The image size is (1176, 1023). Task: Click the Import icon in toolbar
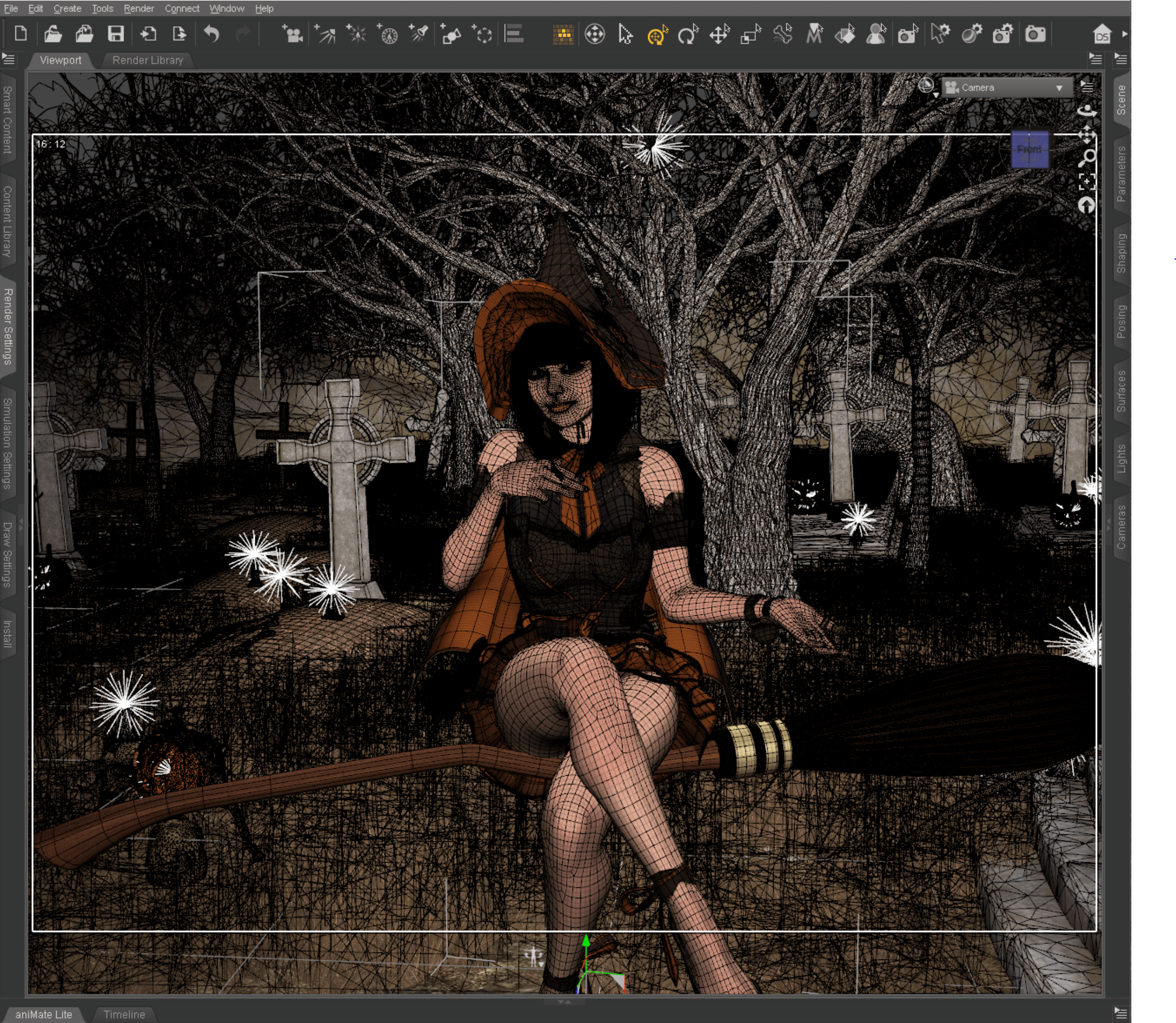coord(148,34)
